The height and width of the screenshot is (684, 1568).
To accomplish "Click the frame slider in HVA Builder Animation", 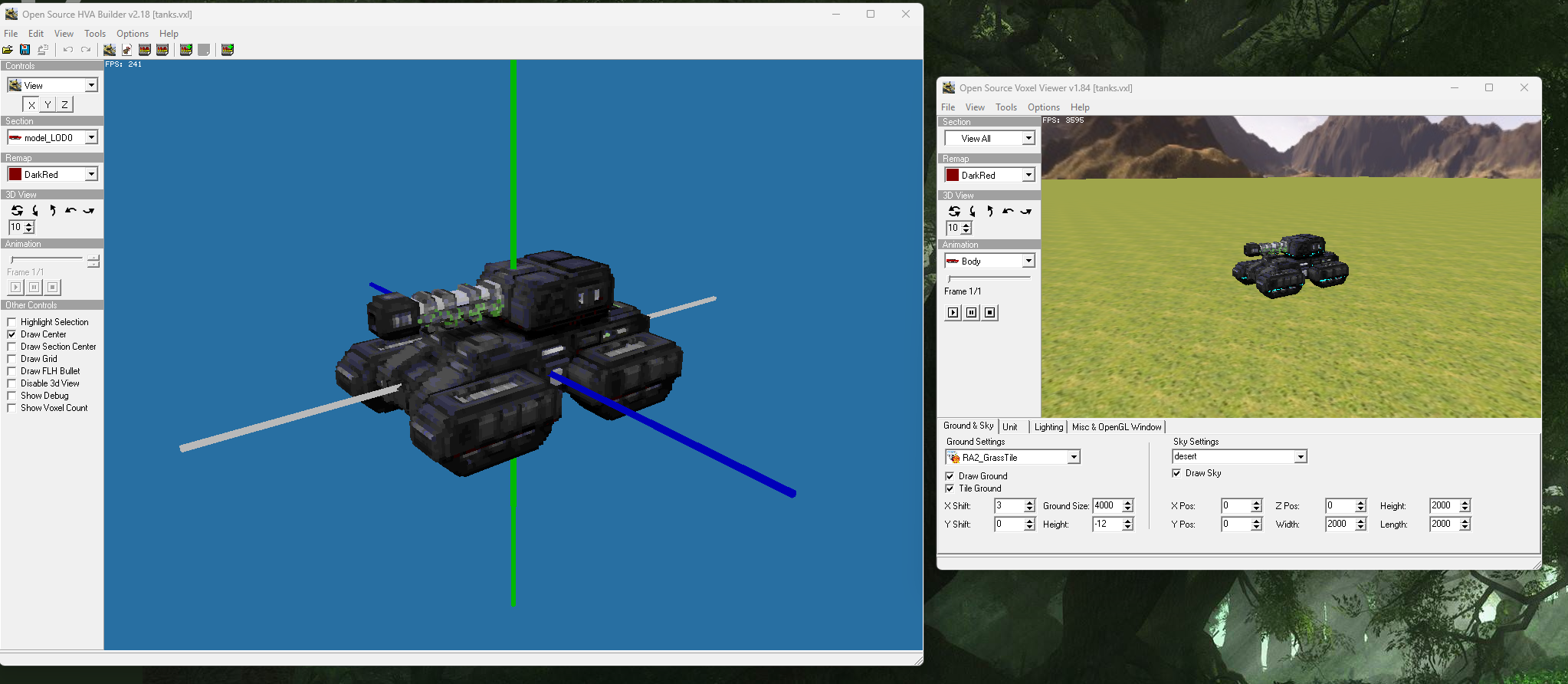I will tap(47, 259).
